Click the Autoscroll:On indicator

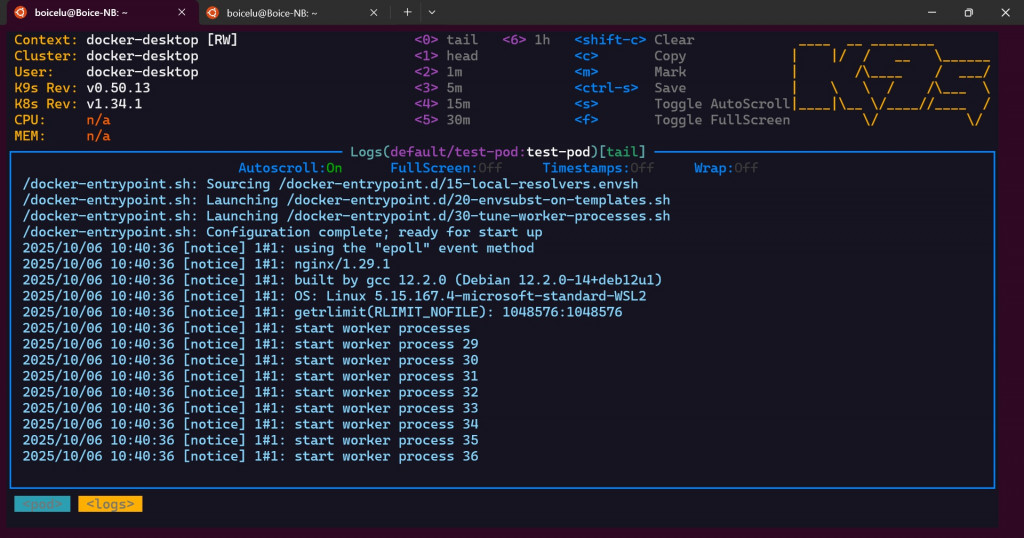pyautogui.click(x=290, y=168)
